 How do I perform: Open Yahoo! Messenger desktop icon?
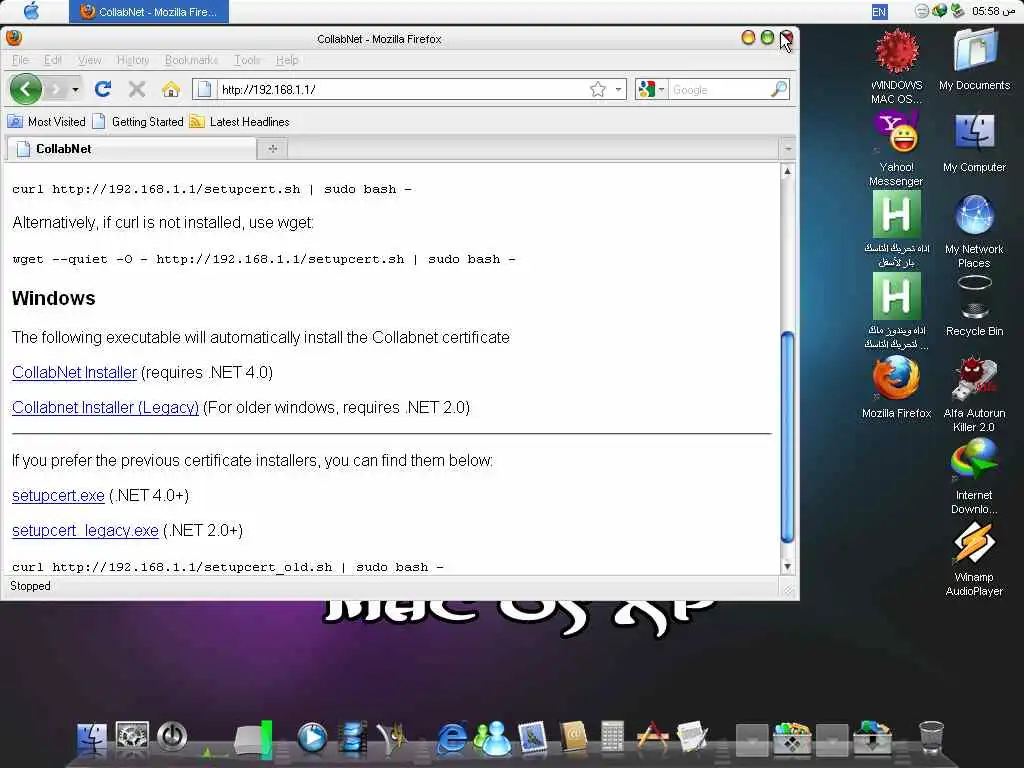pos(896,147)
